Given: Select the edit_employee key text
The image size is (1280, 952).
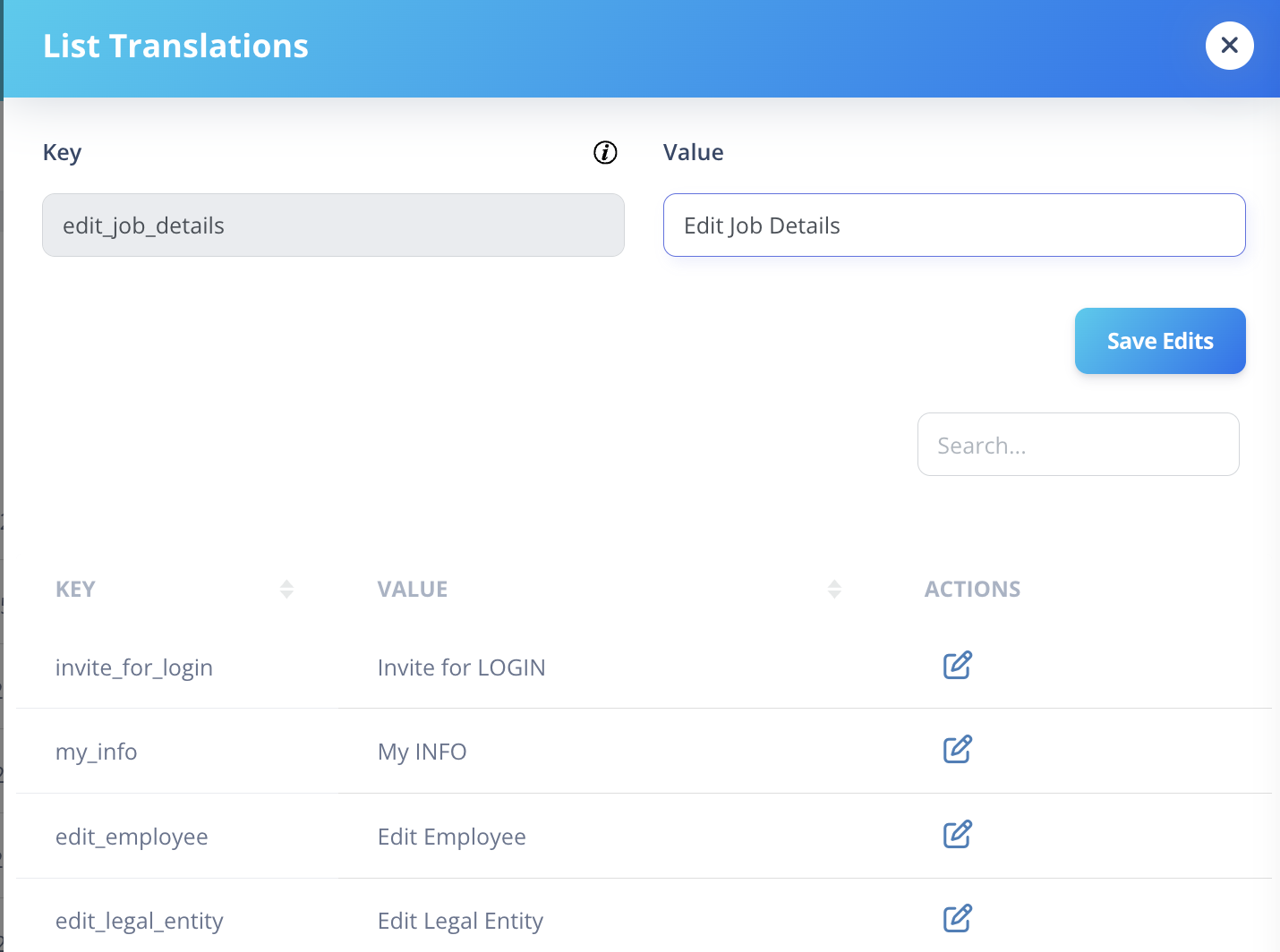Looking at the screenshot, I should 132,837.
